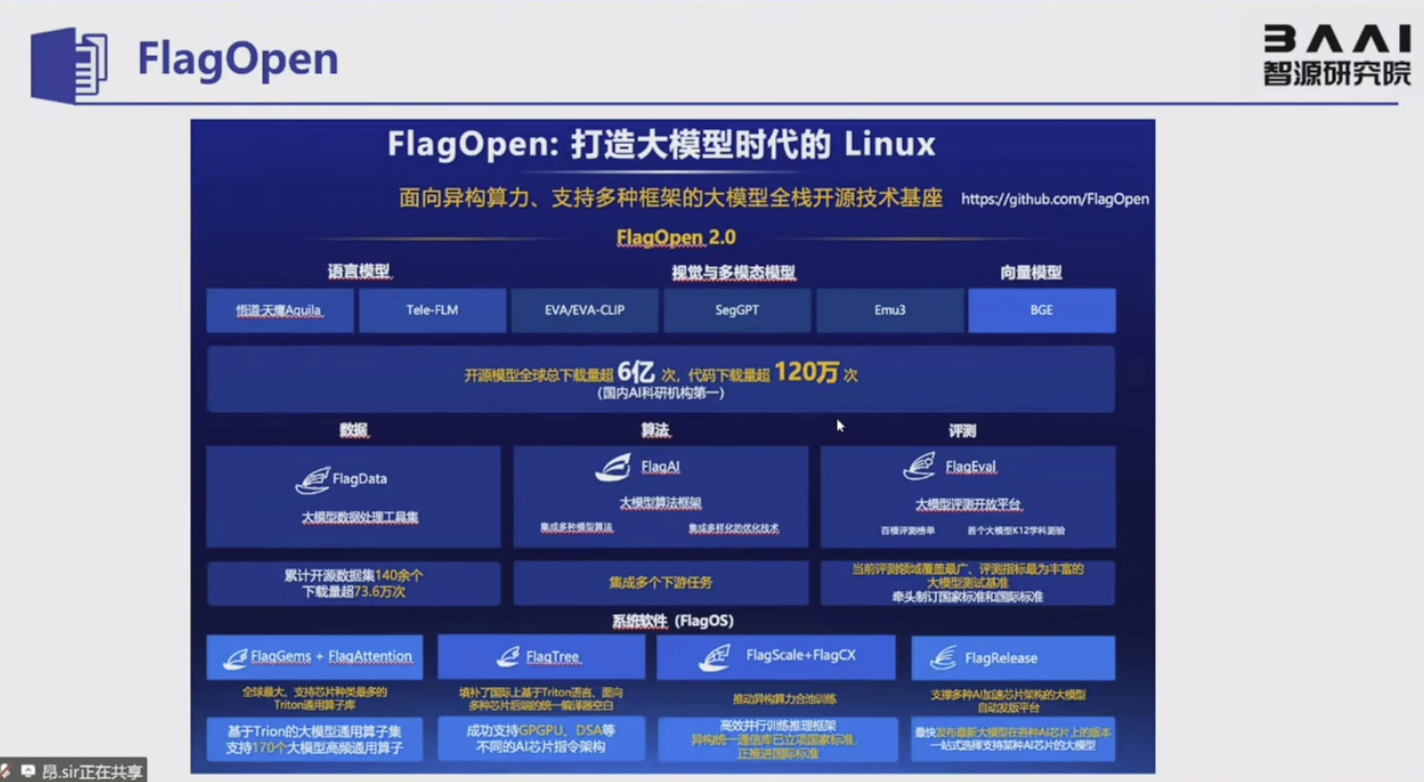Click the FlagEval wing logo
1424x782 pixels.
pos(919,467)
